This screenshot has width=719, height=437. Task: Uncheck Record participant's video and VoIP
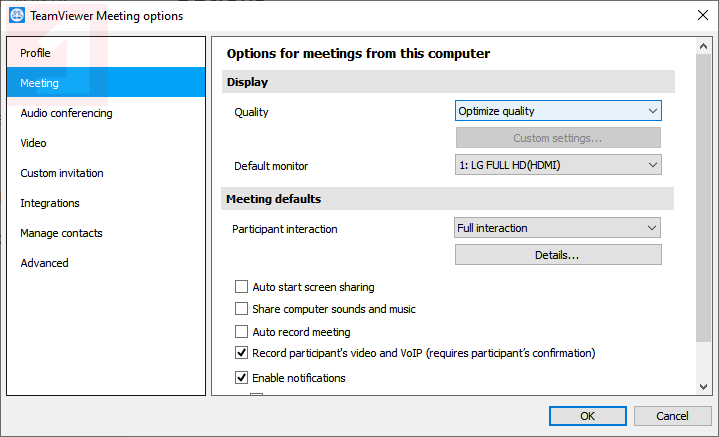point(241,353)
